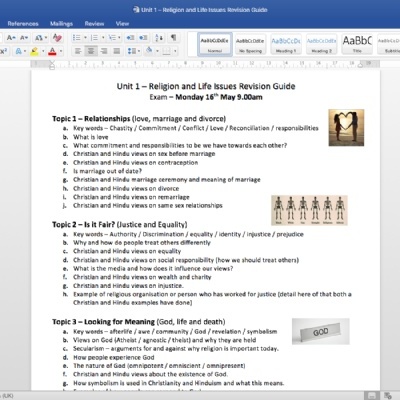Apply the Subtitle style

[389, 44]
